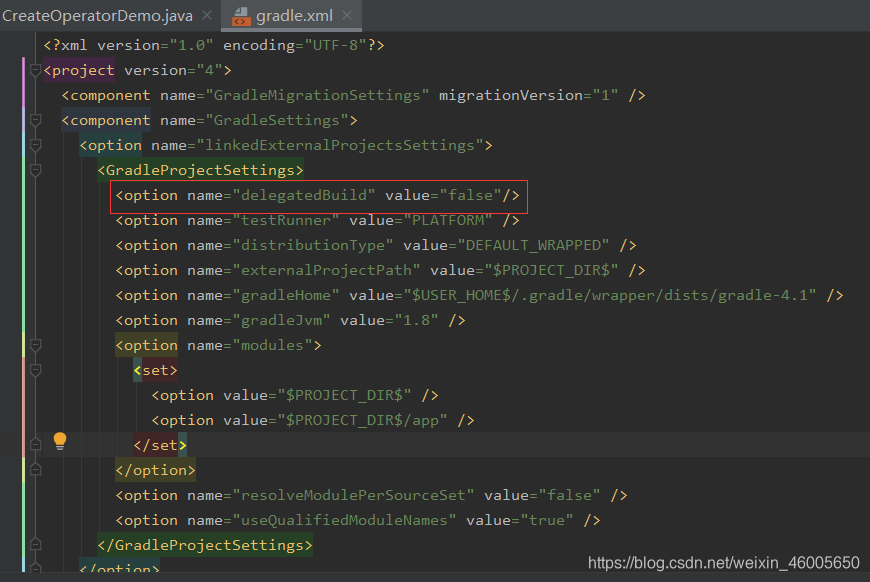This screenshot has height=582, width=870.
Task: Place cursor on the testRunner PLATFORM value
Action: click(448, 220)
